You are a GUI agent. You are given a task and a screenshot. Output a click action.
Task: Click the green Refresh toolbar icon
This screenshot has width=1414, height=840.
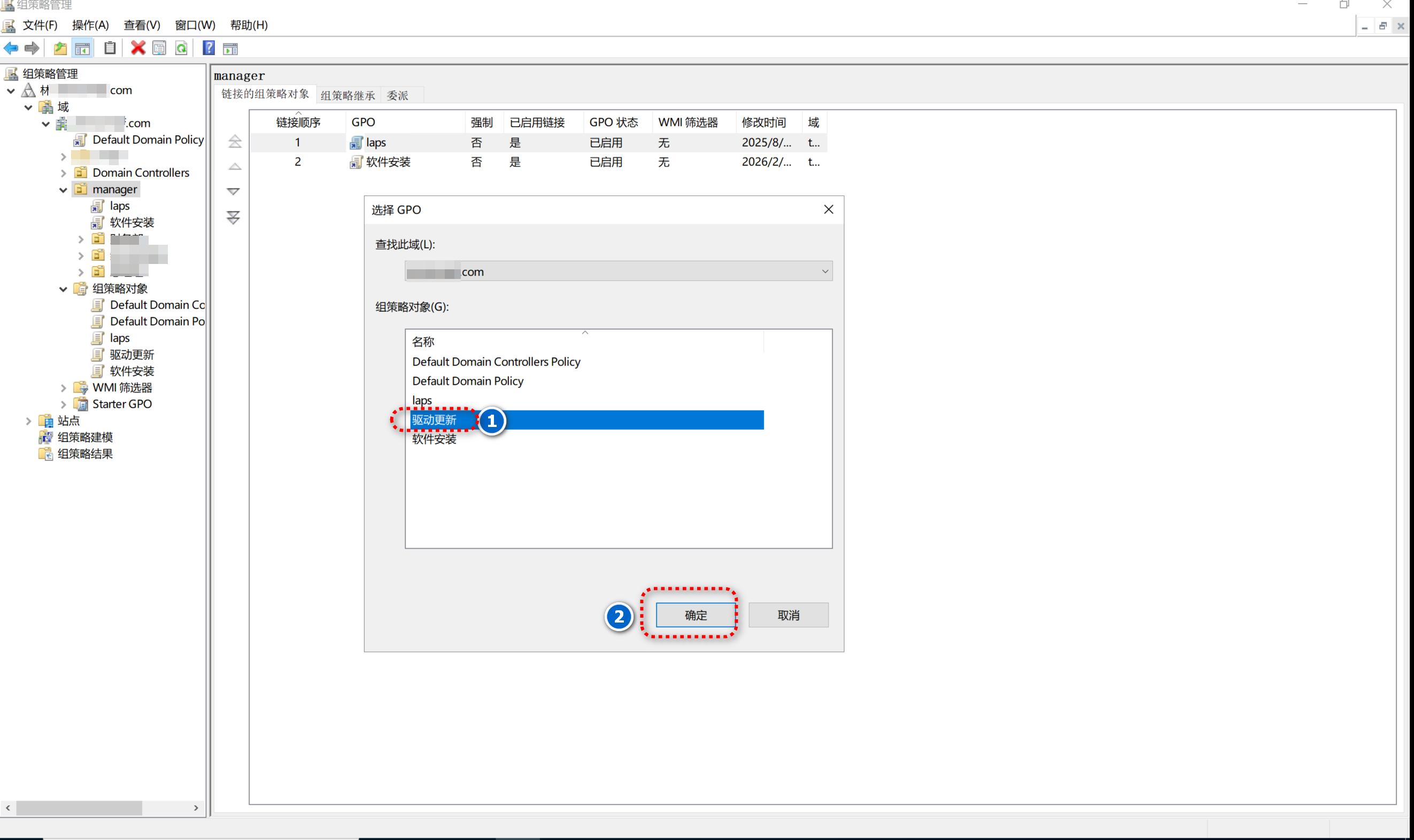(181, 49)
